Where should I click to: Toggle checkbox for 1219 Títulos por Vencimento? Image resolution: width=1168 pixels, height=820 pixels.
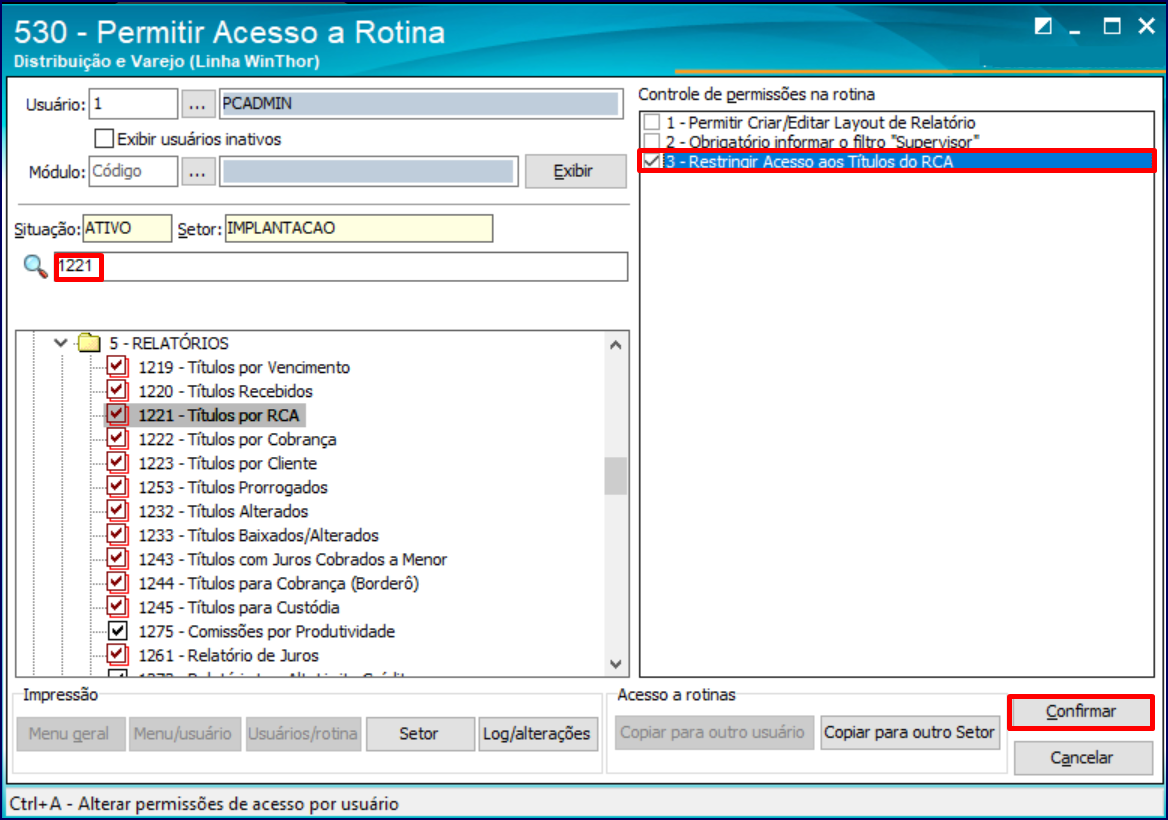(x=117, y=366)
